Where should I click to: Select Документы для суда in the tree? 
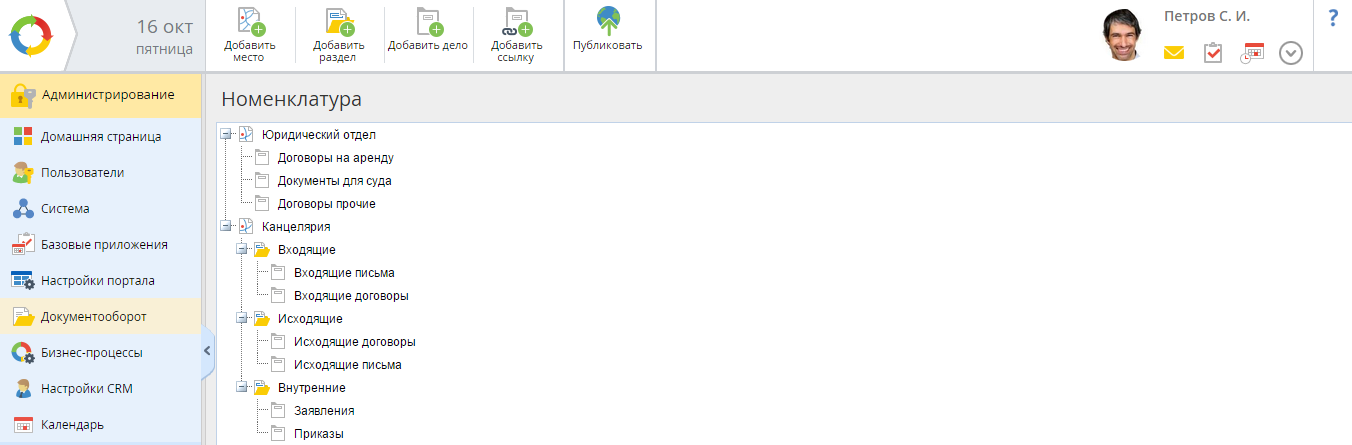[x=334, y=180]
